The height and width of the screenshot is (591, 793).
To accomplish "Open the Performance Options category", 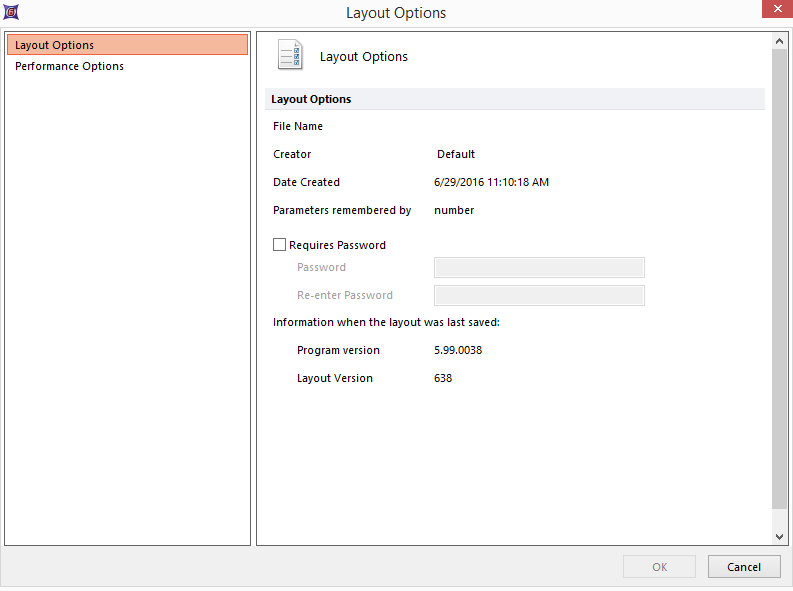I will pyautogui.click(x=70, y=66).
